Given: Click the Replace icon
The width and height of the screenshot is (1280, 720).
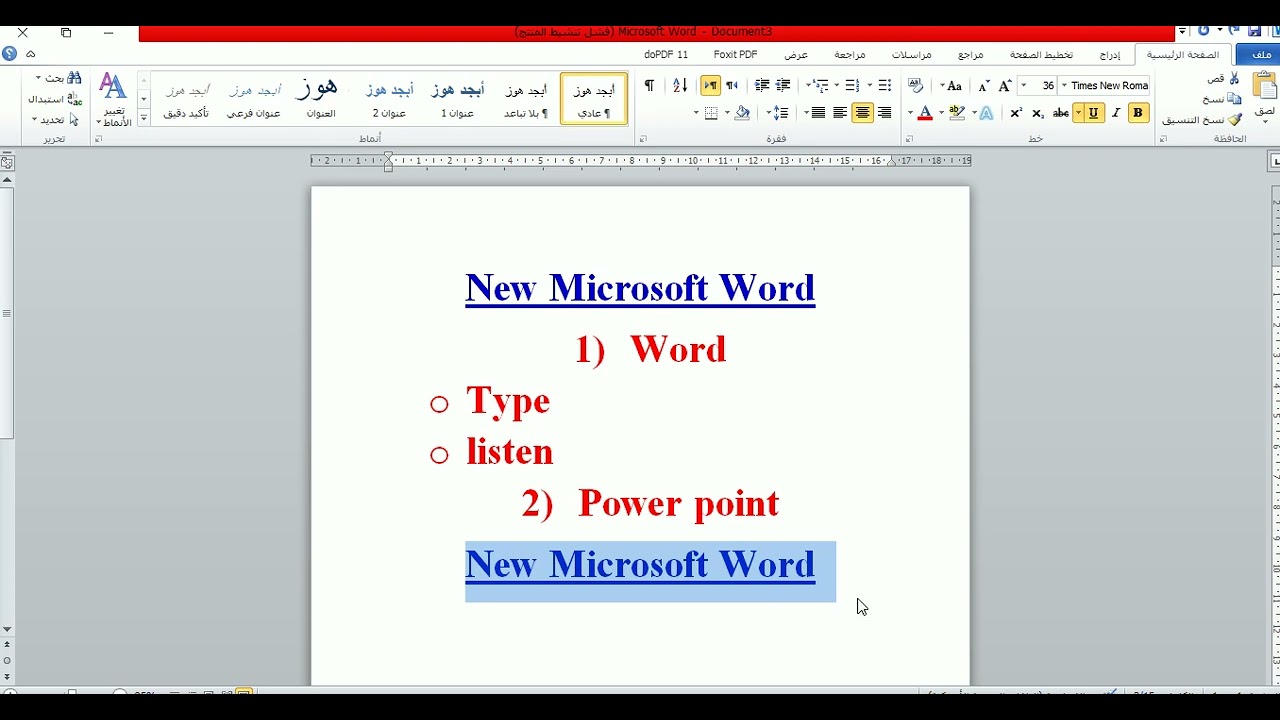Looking at the screenshot, I should point(74,99).
